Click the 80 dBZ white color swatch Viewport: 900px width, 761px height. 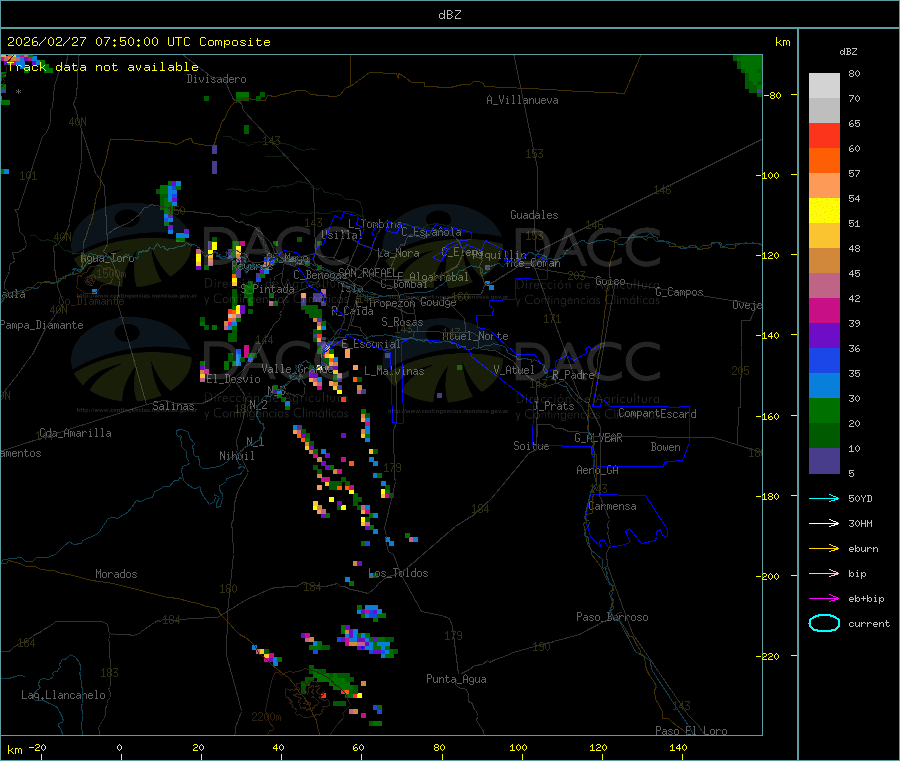[824, 86]
